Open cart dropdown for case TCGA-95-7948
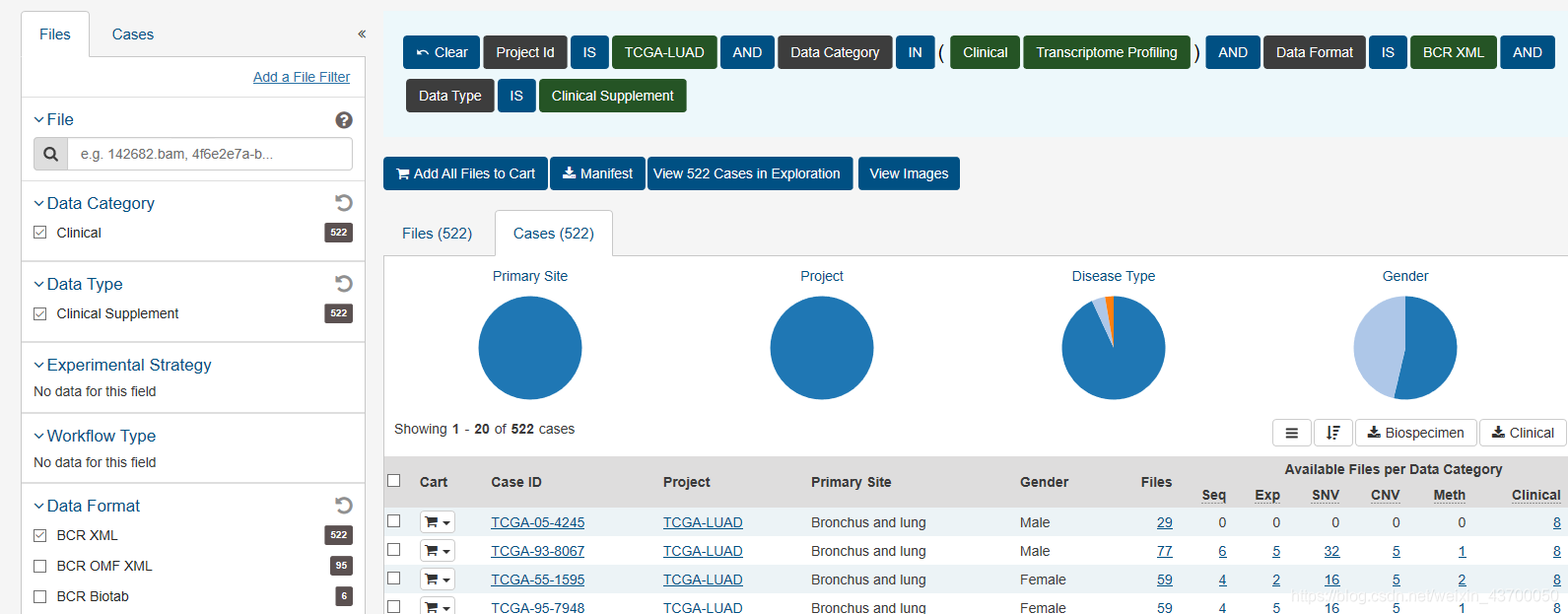The image size is (1568, 614). [x=438, y=607]
